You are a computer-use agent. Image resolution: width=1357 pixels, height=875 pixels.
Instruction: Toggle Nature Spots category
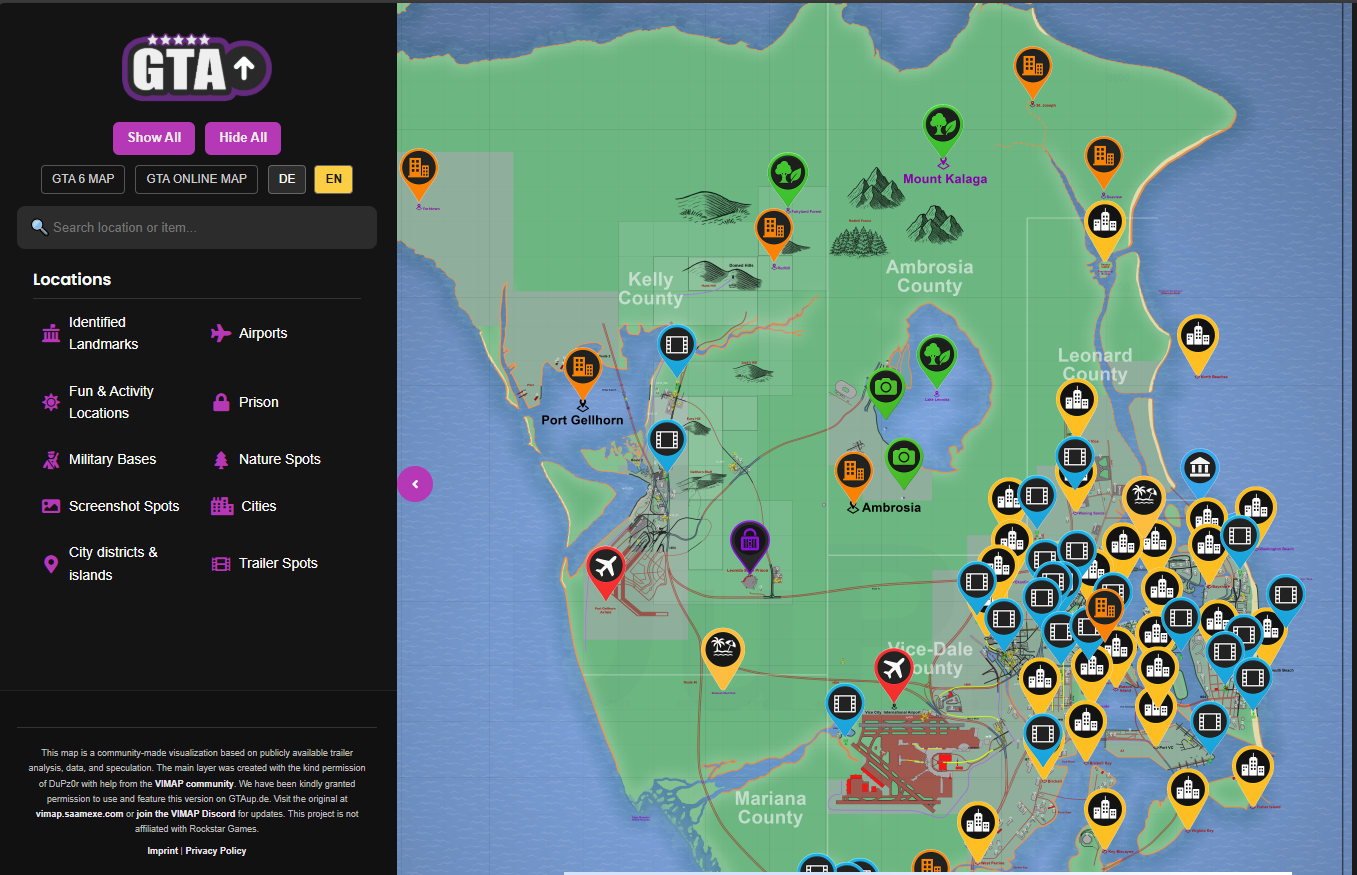(266, 459)
